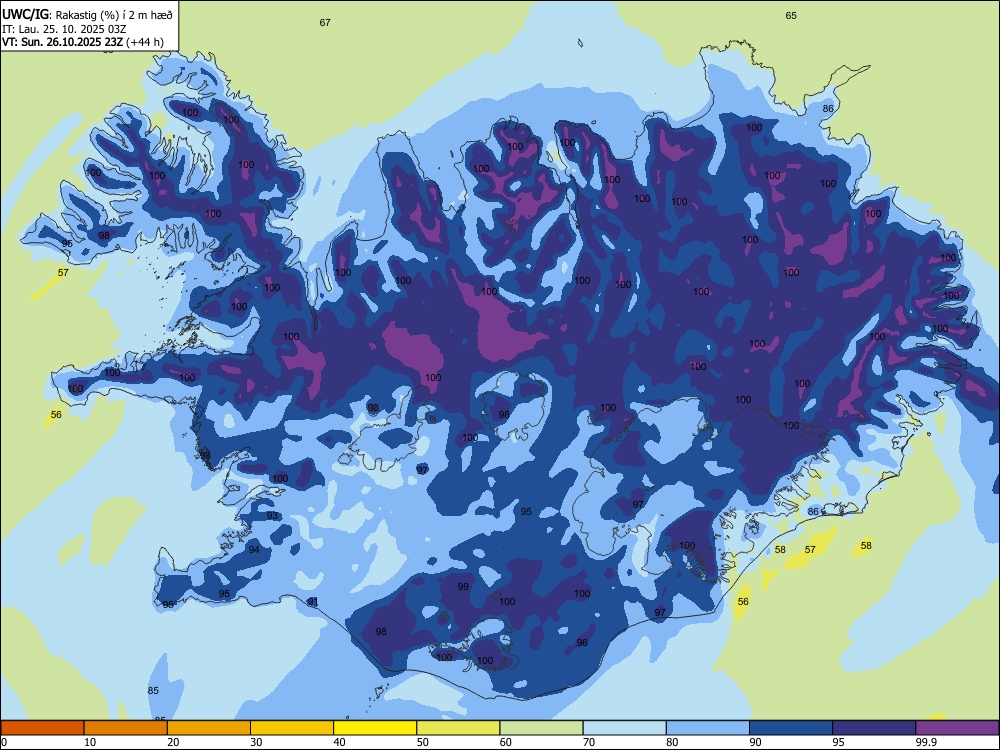Click the yellow 56 patch off southeast coast
This screenshot has width=1000, height=750.
(x=743, y=601)
